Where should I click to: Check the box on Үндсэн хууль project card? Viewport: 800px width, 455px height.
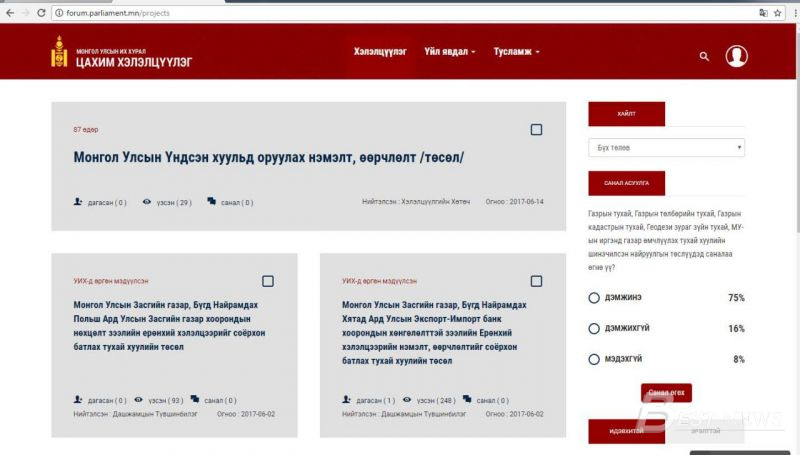(x=536, y=130)
